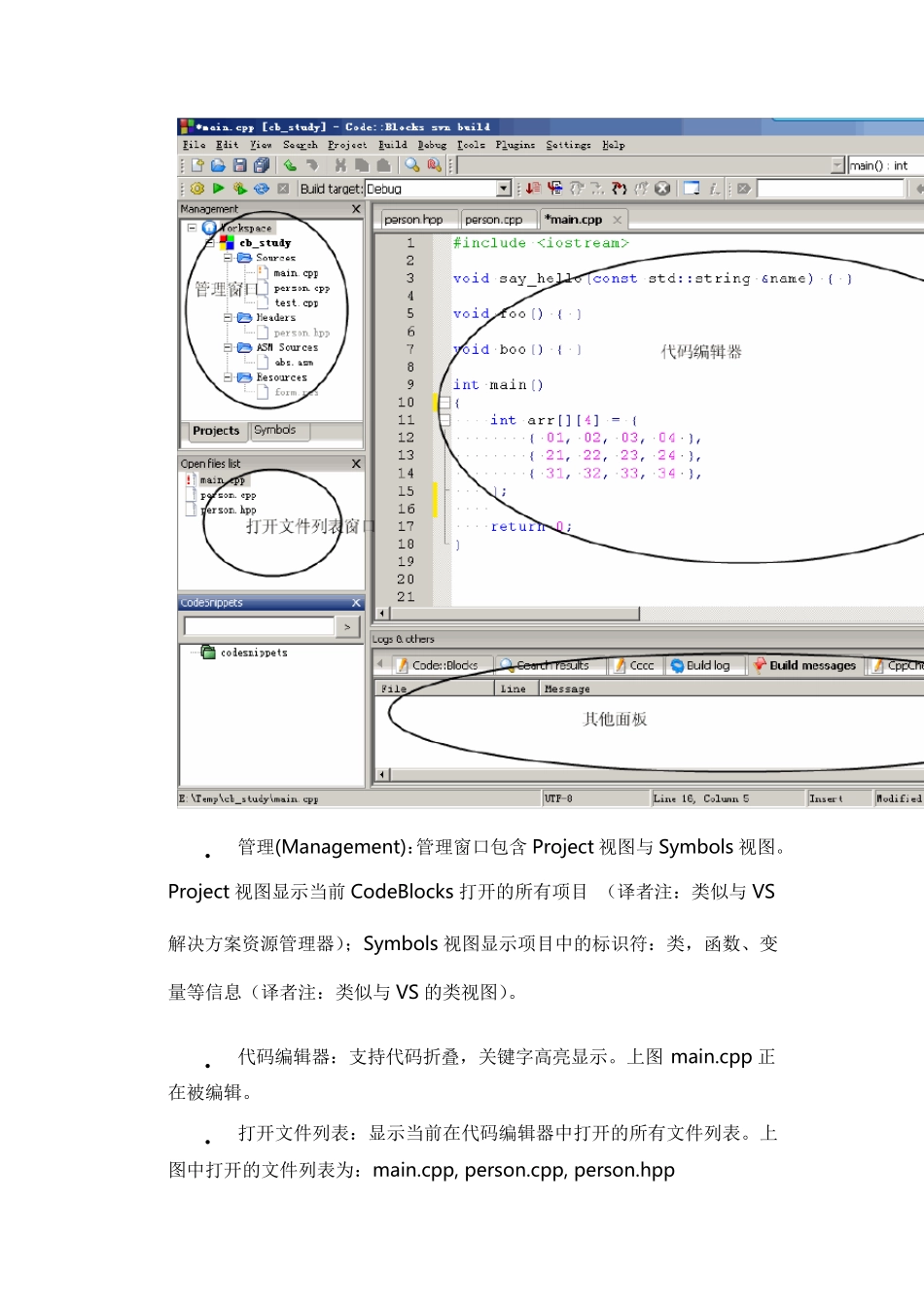Click the Rebuild blue arrows icon
The height and width of the screenshot is (1307, 924).
coord(261,189)
